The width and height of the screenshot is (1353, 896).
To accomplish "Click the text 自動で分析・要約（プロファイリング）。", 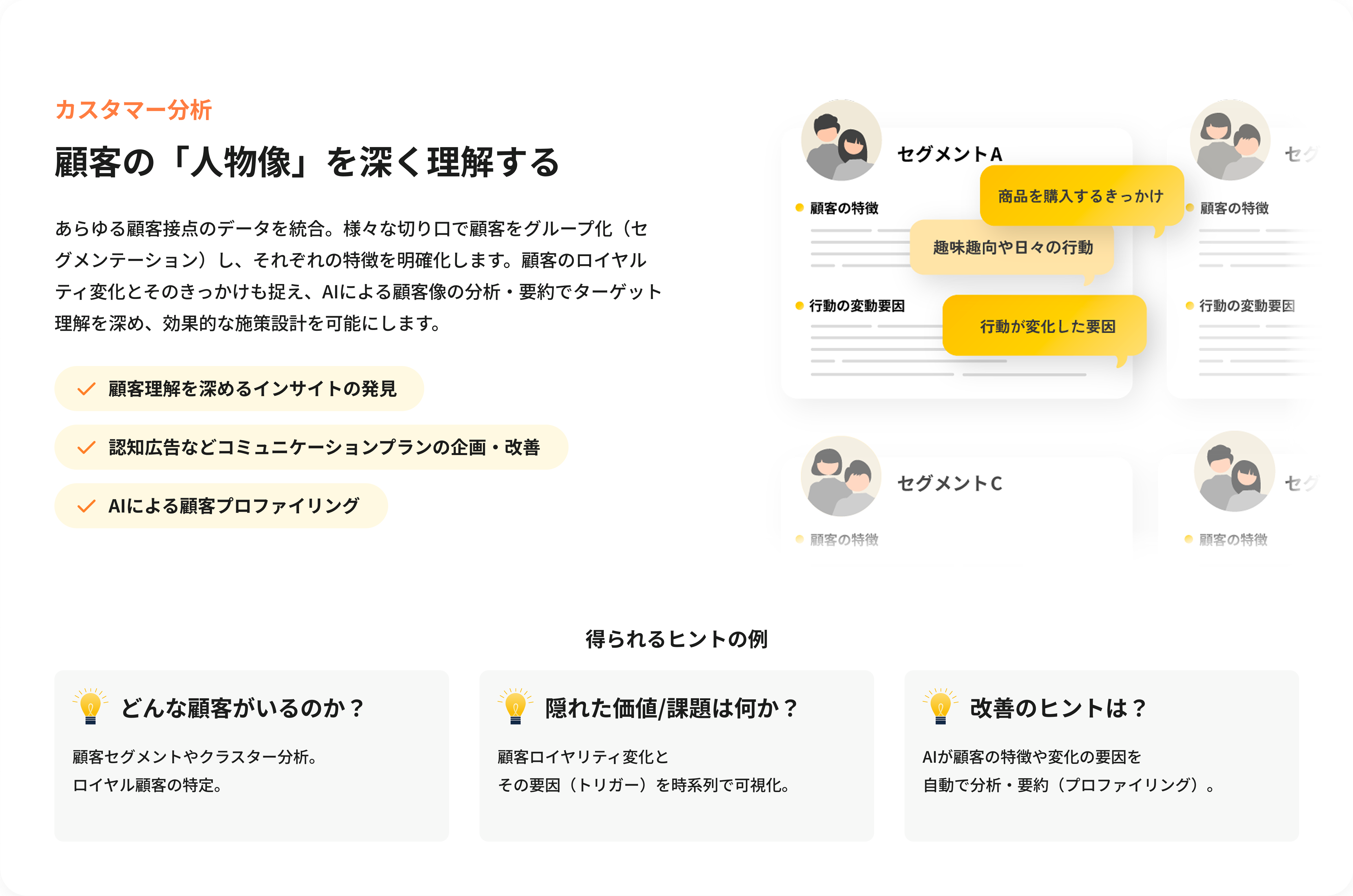I will (x=1069, y=785).
